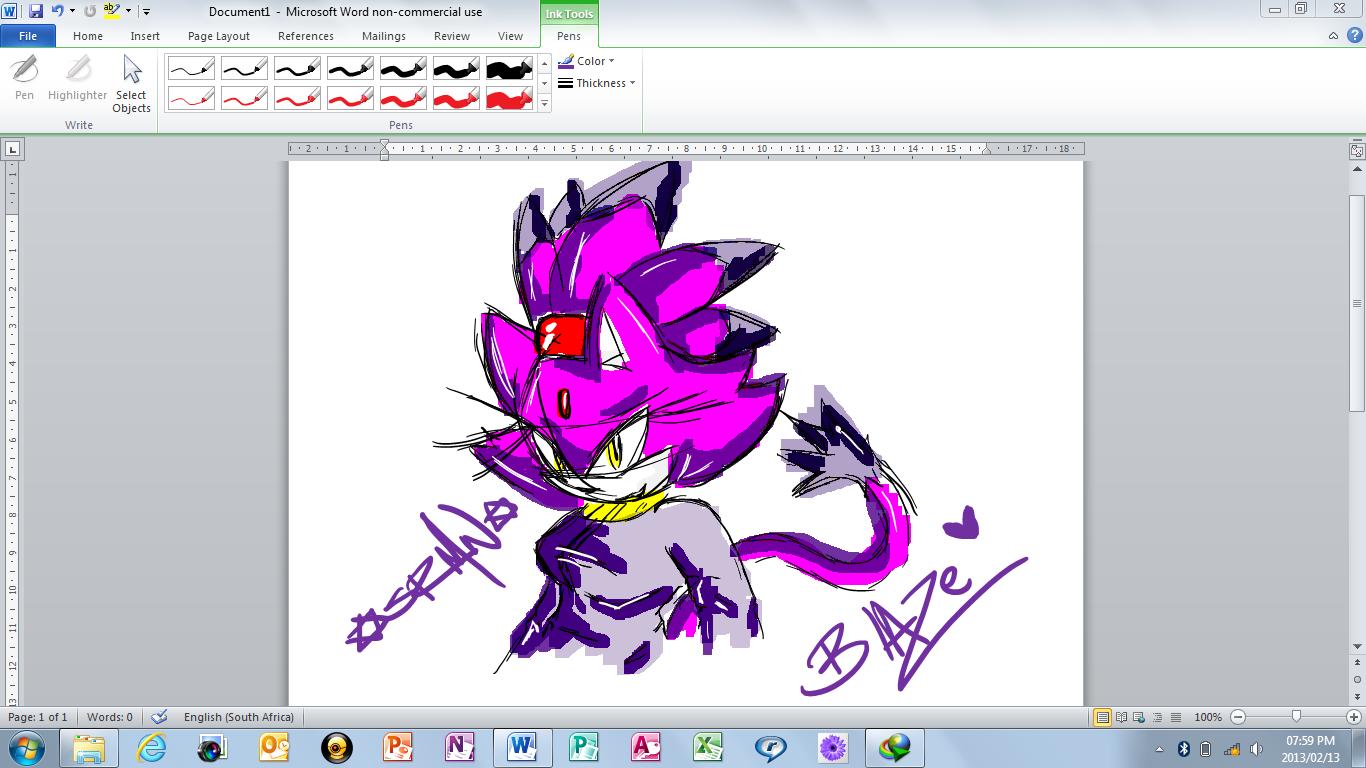Switch to the Home tab
1366x768 pixels.
point(88,36)
